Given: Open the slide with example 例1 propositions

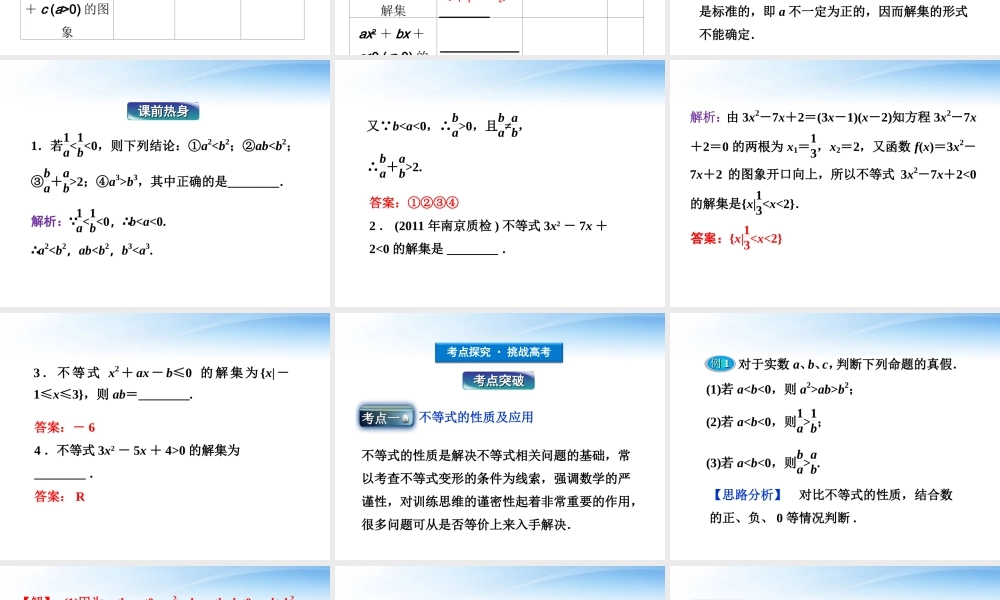Looking at the screenshot, I should click(x=835, y=436).
